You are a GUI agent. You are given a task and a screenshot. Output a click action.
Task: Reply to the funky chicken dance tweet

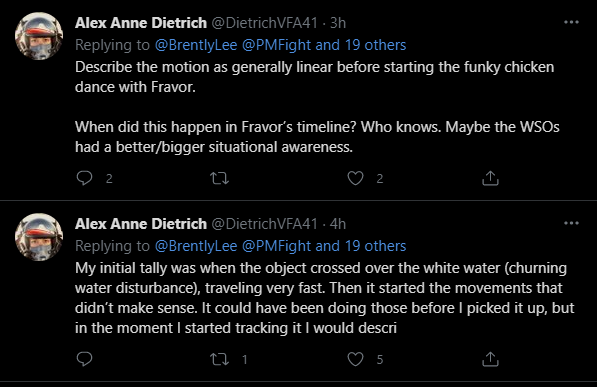[85, 178]
